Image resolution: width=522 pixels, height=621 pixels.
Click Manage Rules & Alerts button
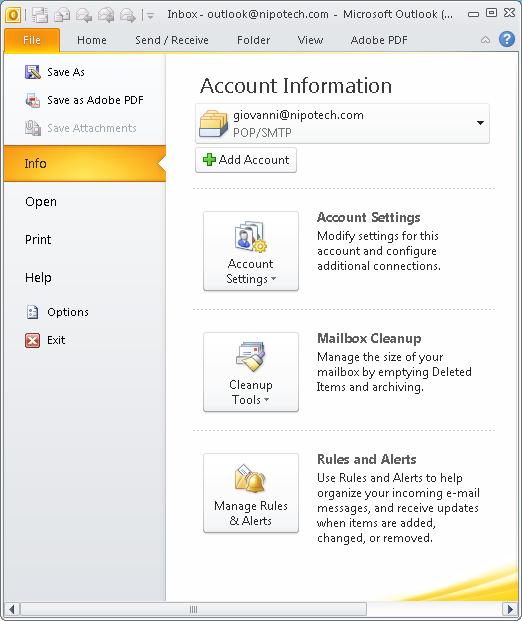point(251,493)
